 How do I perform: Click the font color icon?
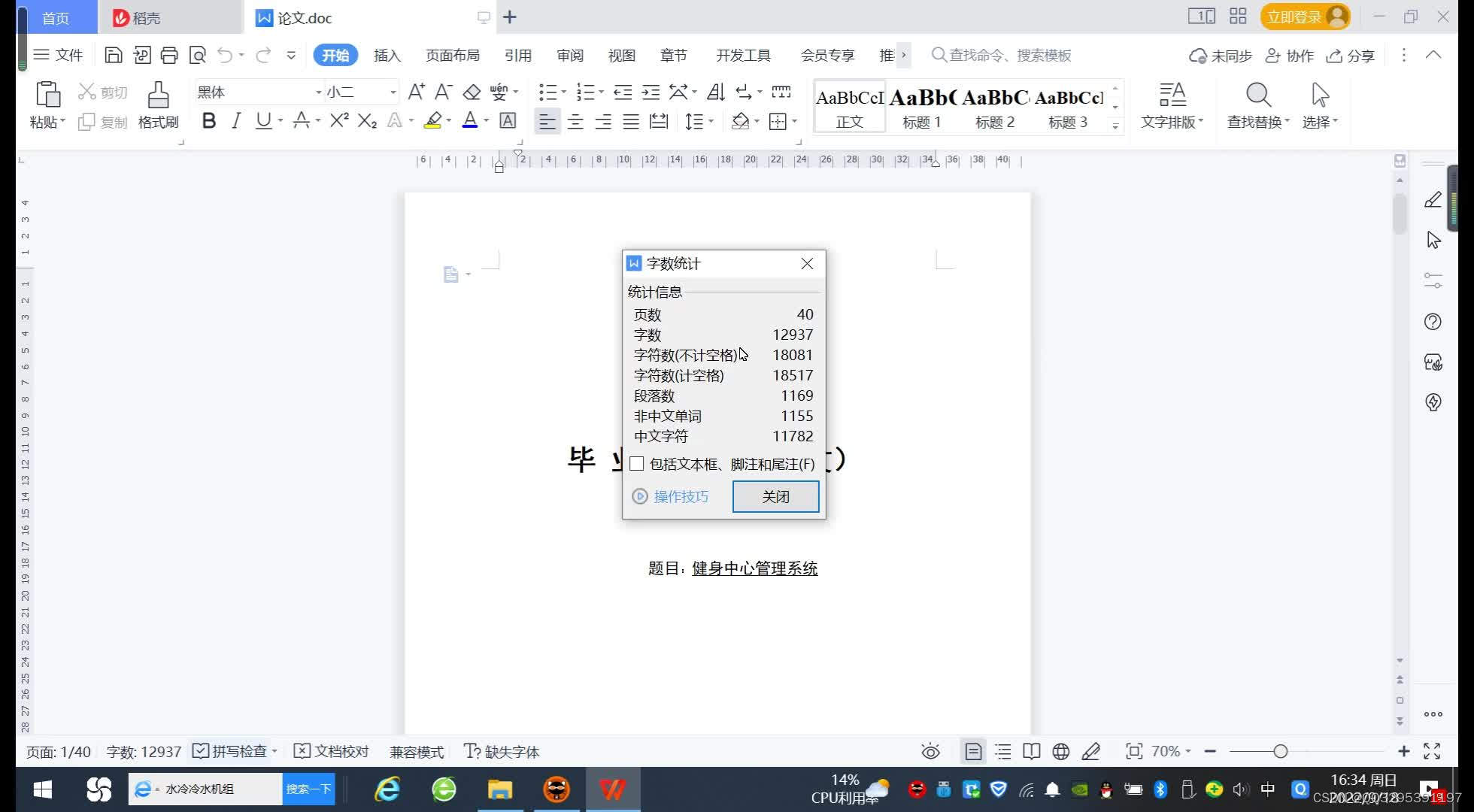(470, 121)
